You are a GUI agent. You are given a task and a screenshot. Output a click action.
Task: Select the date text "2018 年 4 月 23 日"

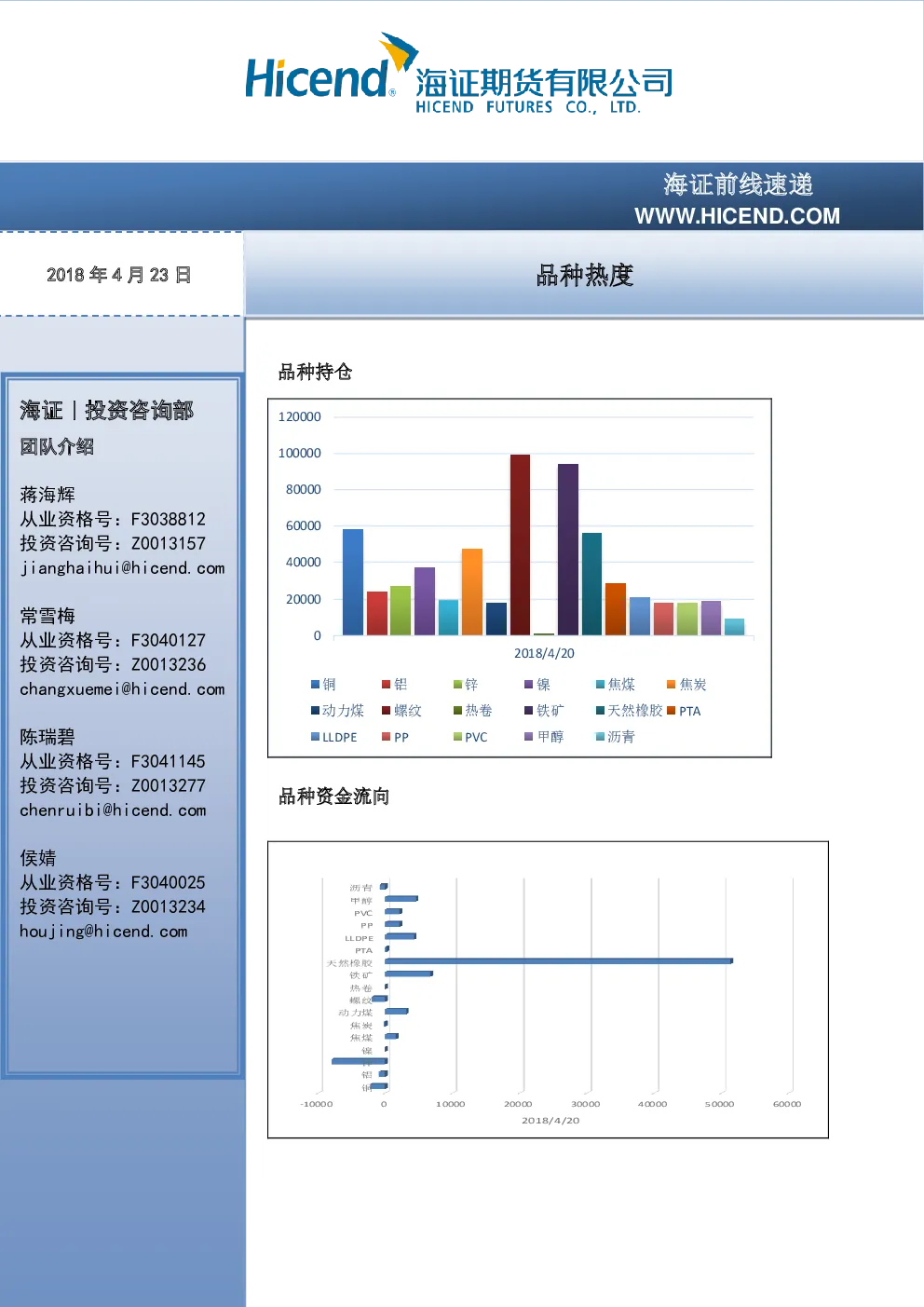[119, 275]
